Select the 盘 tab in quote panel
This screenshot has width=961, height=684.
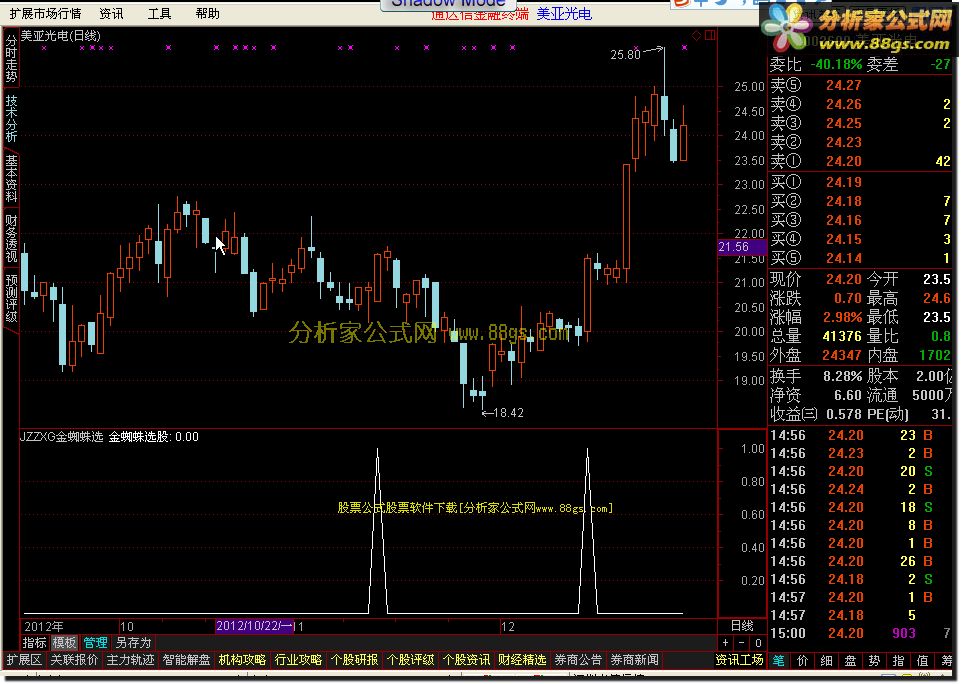pyautogui.click(x=850, y=661)
